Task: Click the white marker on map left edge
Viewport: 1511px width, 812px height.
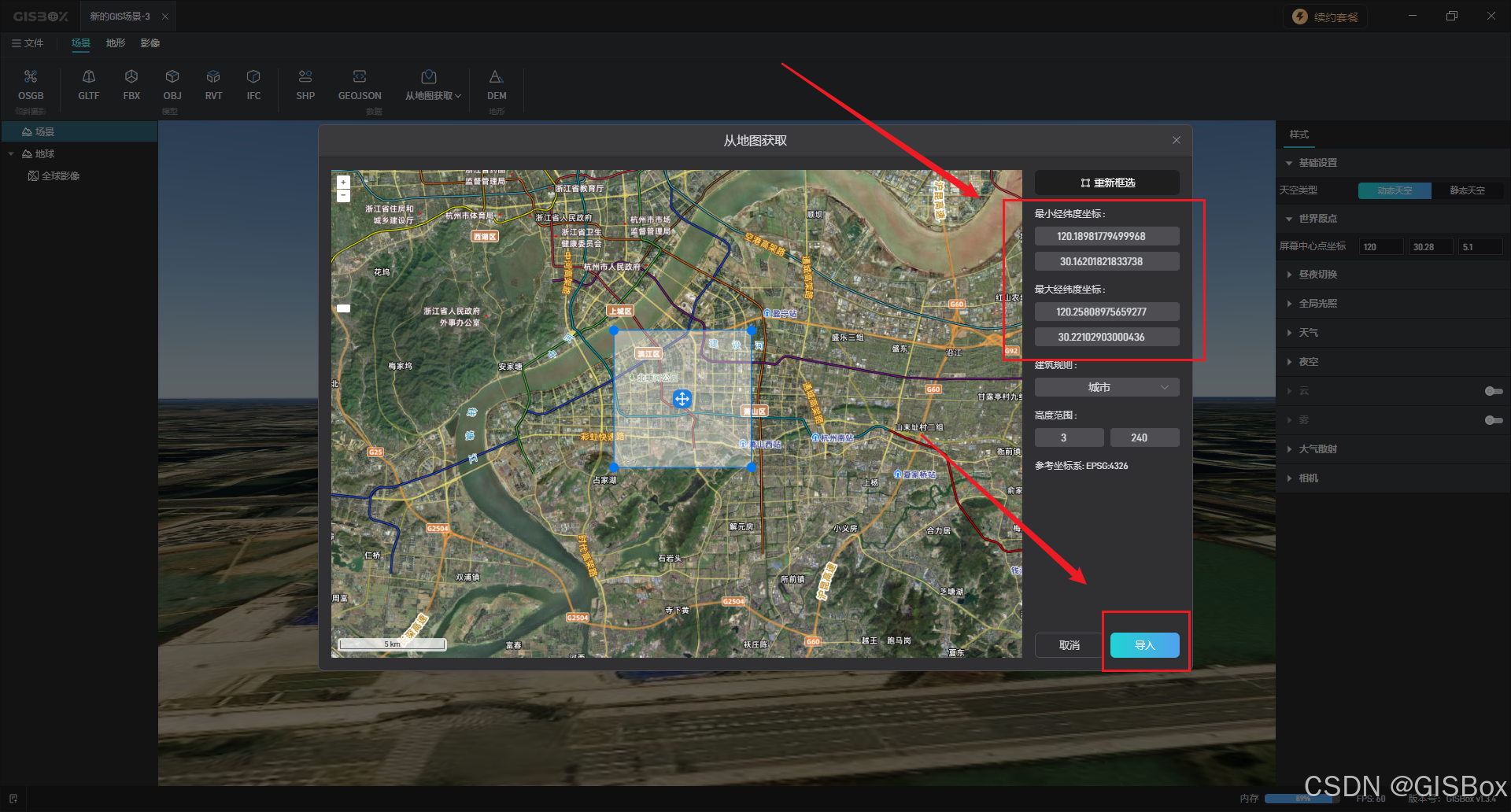Action: point(344,308)
